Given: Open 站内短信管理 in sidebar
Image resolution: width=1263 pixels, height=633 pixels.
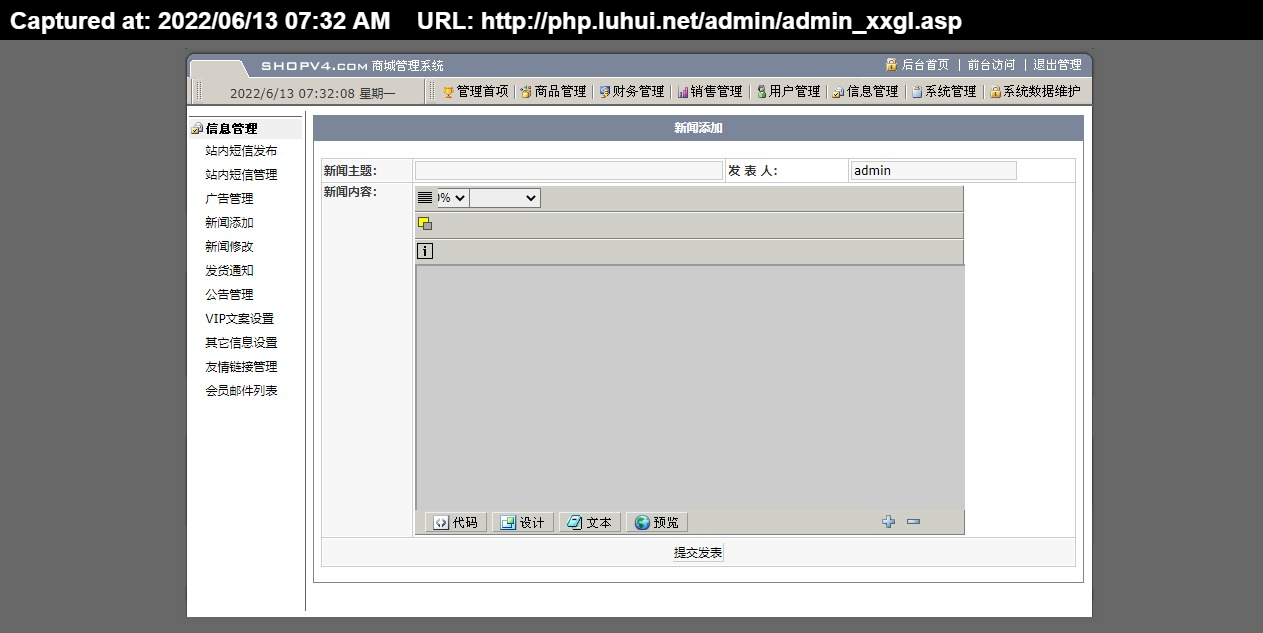Looking at the screenshot, I should [x=241, y=175].
